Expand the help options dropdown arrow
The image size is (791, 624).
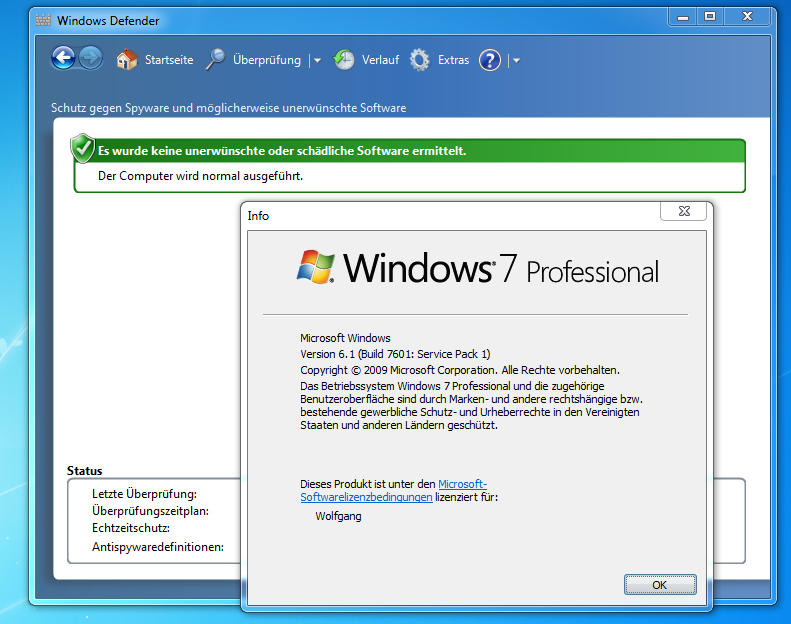516,61
